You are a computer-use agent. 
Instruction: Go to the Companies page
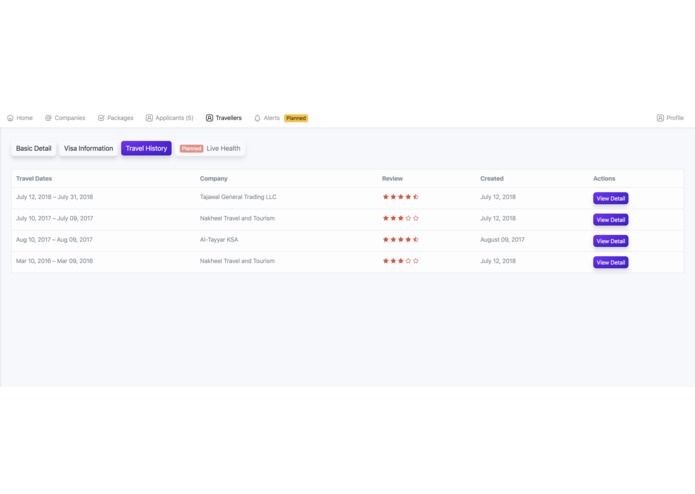point(65,118)
